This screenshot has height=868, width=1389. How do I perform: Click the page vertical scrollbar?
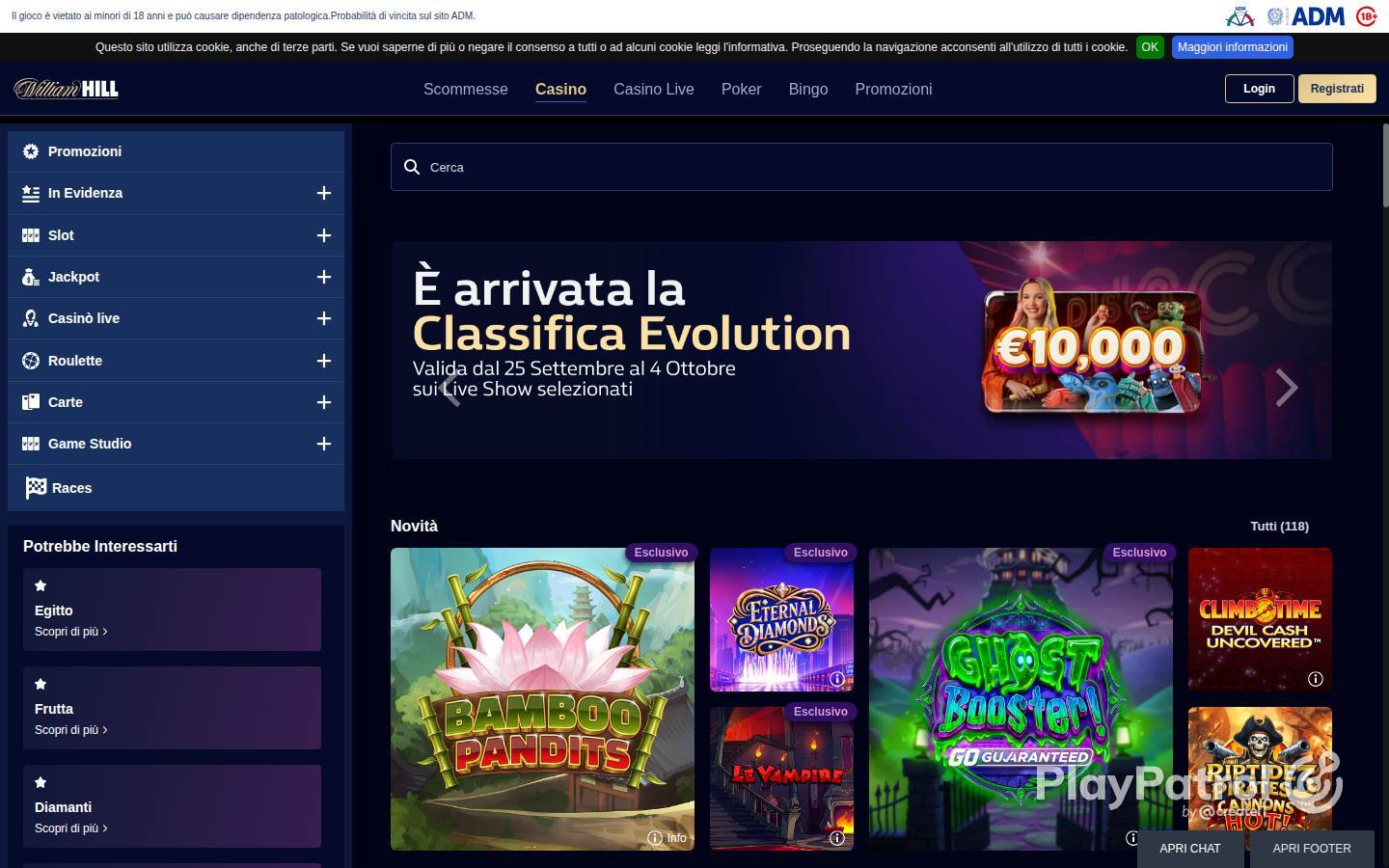click(1385, 164)
